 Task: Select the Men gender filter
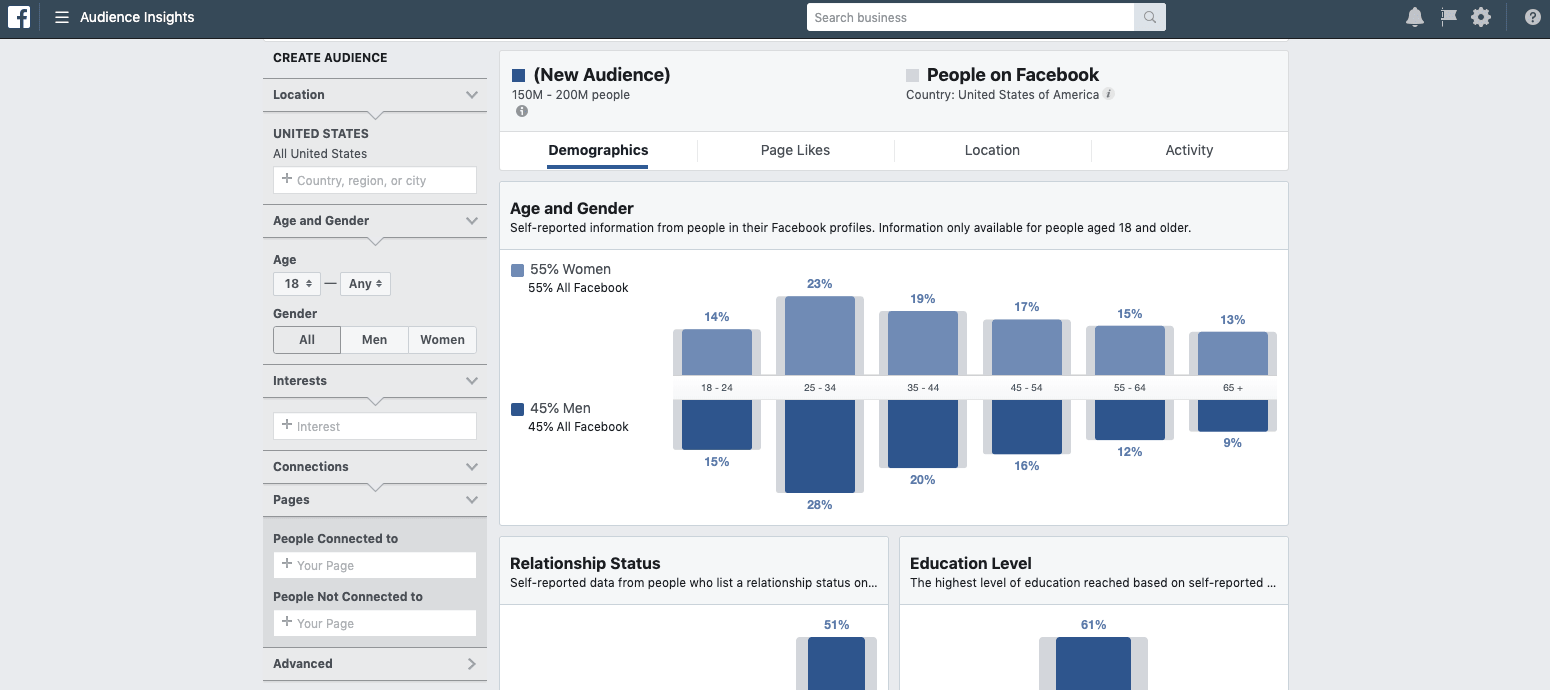tap(374, 340)
